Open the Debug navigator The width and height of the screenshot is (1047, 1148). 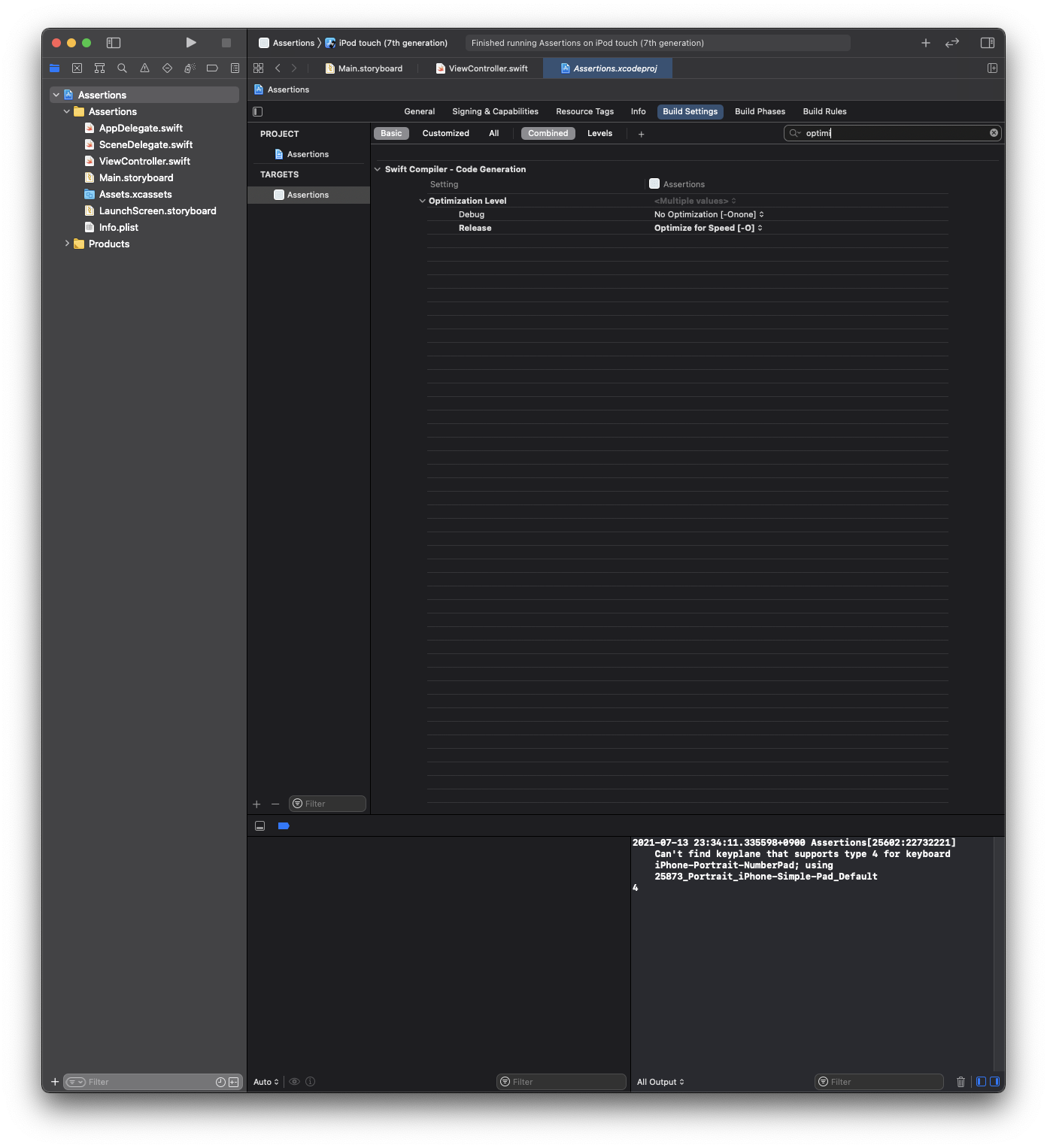pos(190,68)
